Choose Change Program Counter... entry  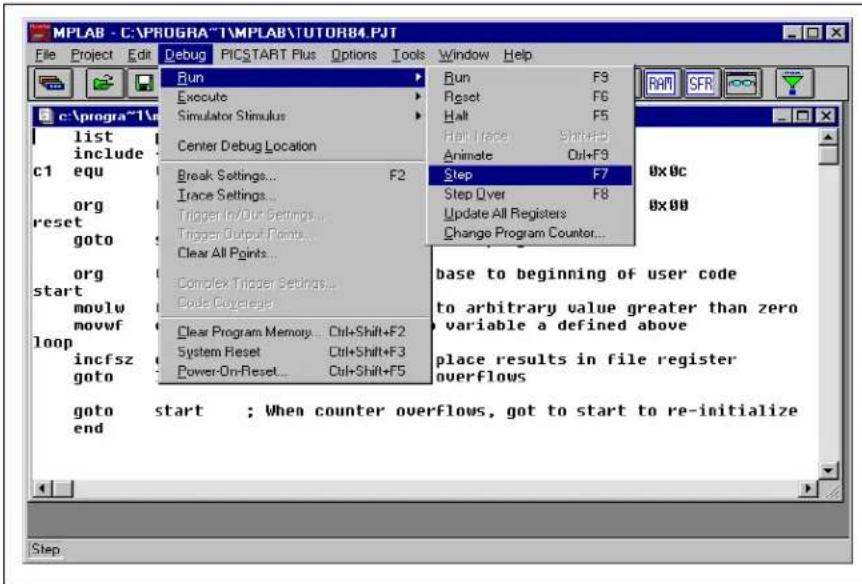pos(530,233)
